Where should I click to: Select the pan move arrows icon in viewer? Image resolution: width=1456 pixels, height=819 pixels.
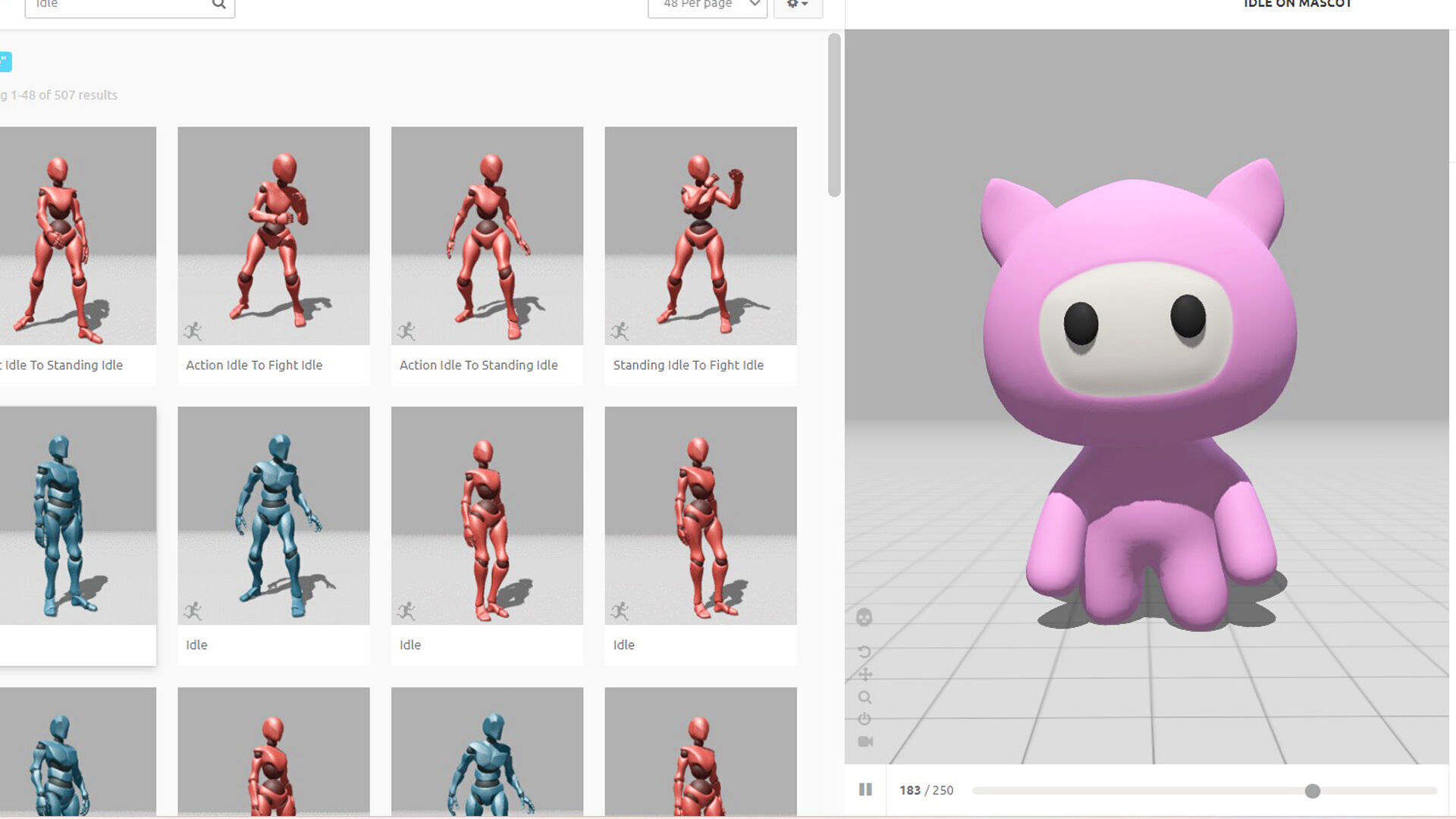coord(864,674)
